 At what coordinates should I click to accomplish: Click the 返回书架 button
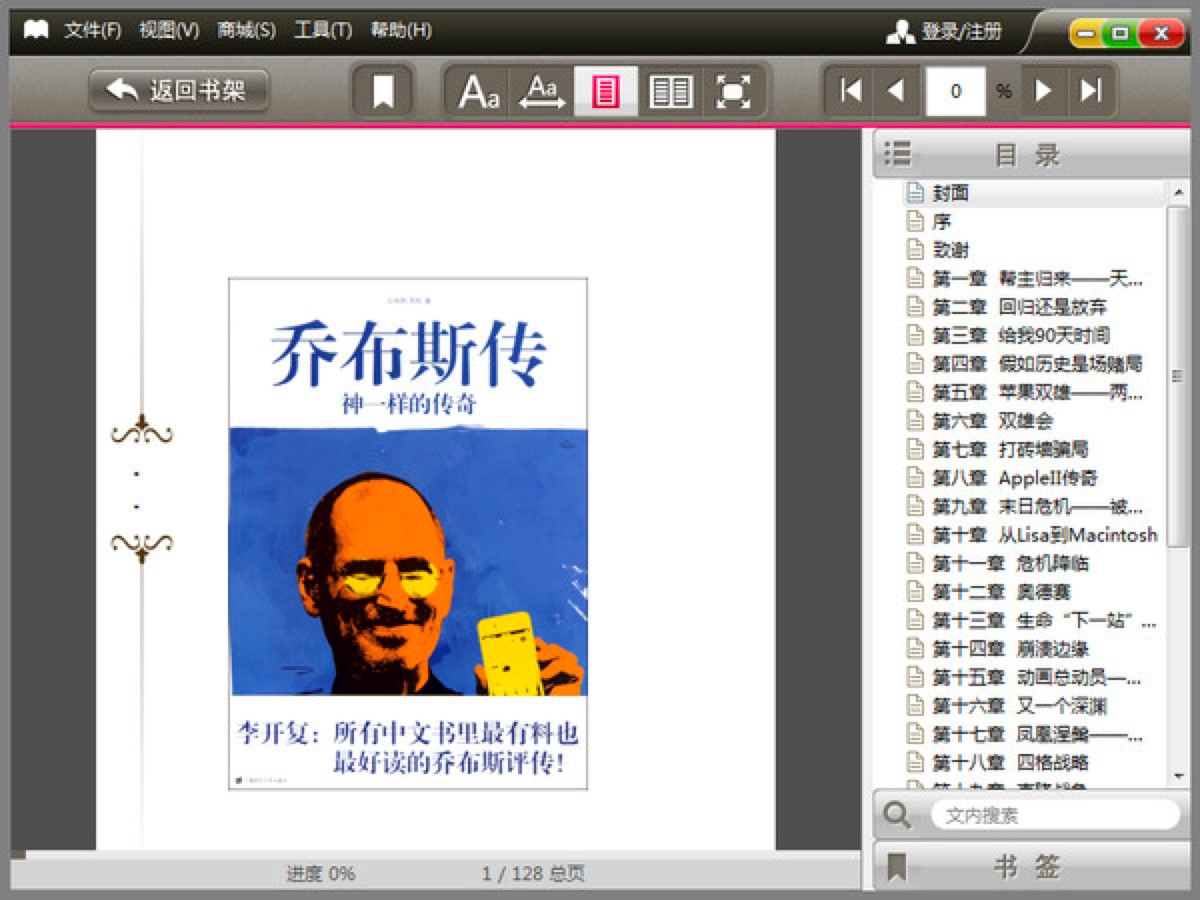click(x=177, y=88)
